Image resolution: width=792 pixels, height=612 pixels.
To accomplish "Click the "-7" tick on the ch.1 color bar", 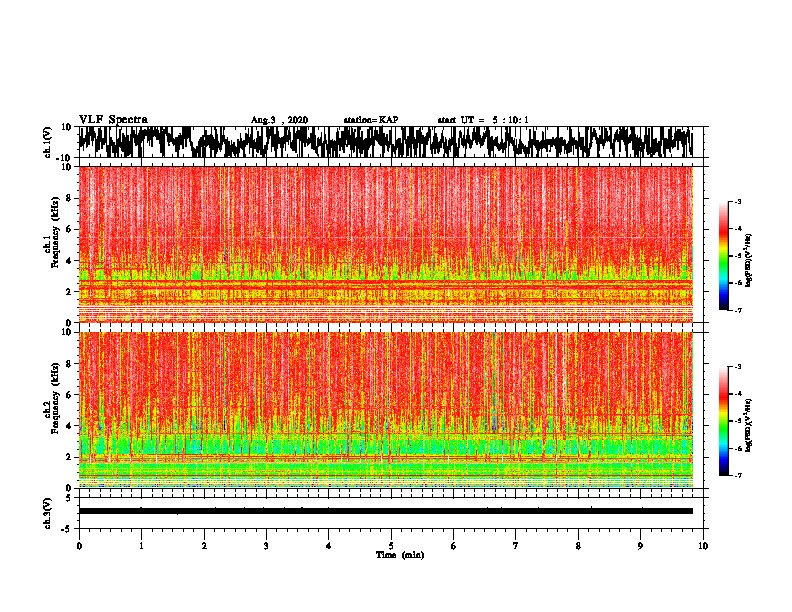I will [737, 311].
